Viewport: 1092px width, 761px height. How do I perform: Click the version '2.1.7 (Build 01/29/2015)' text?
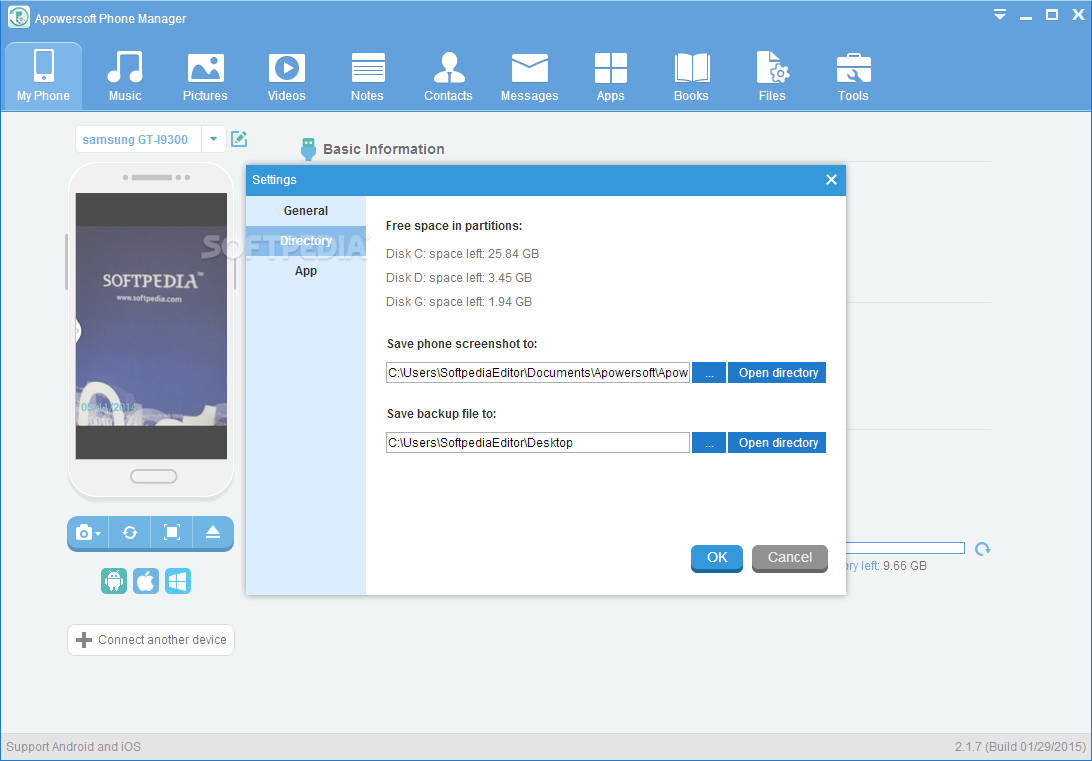coord(1020,746)
